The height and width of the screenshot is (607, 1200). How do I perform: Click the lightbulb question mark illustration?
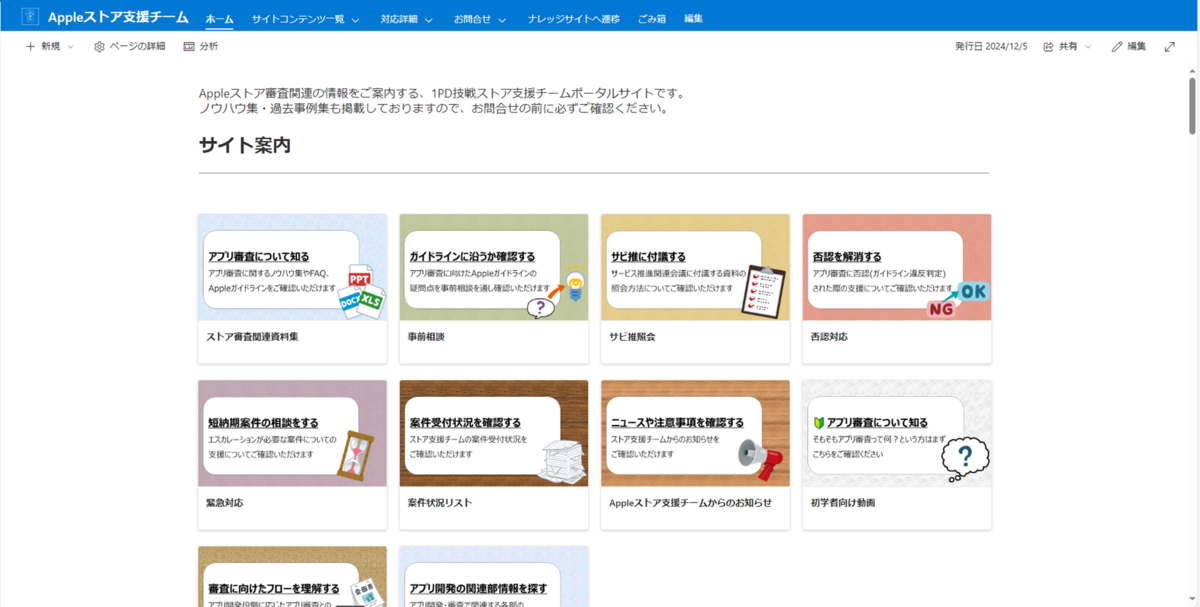[556, 293]
